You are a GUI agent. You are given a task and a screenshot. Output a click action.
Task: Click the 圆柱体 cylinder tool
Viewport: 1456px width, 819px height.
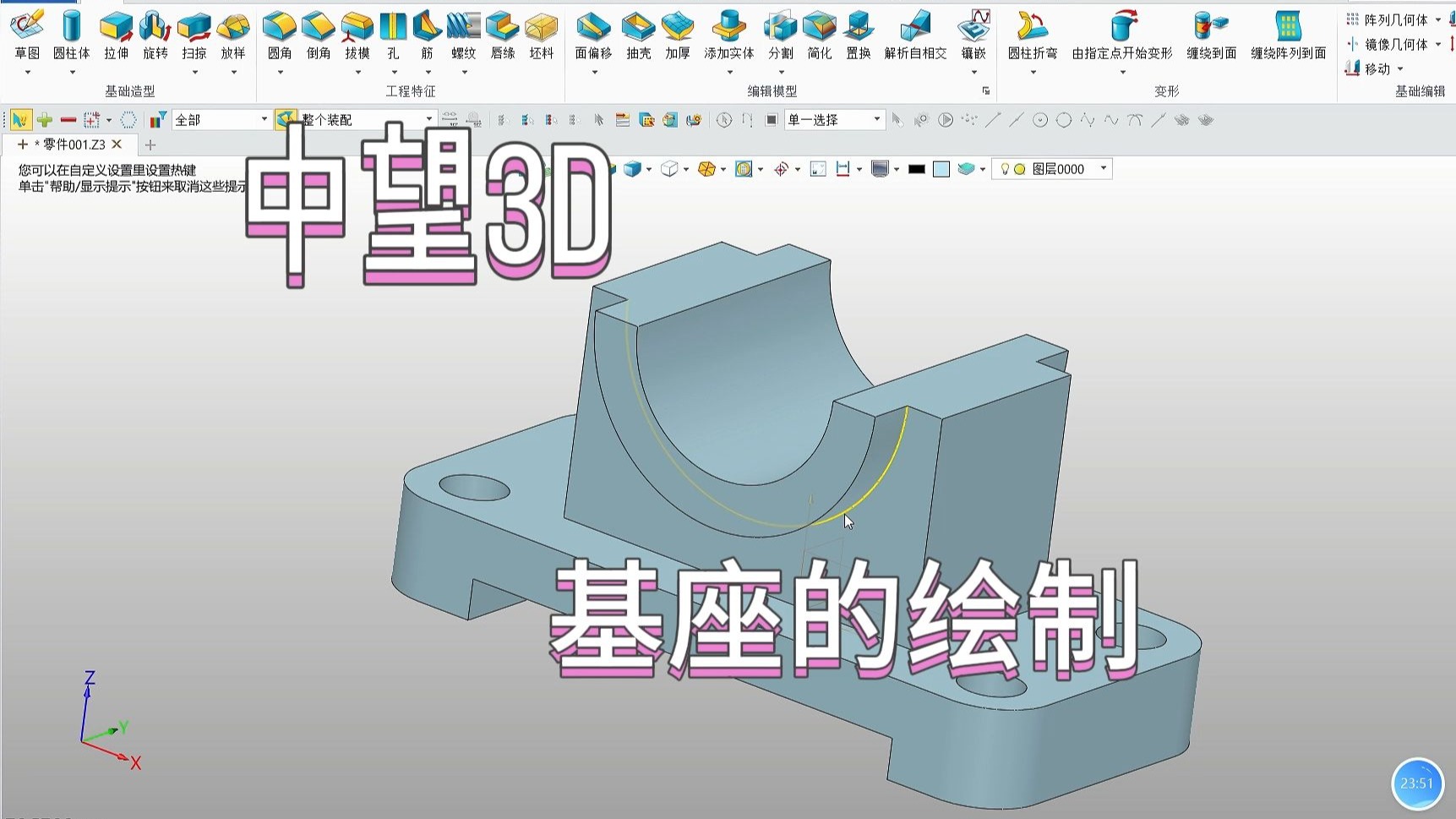click(x=71, y=36)
